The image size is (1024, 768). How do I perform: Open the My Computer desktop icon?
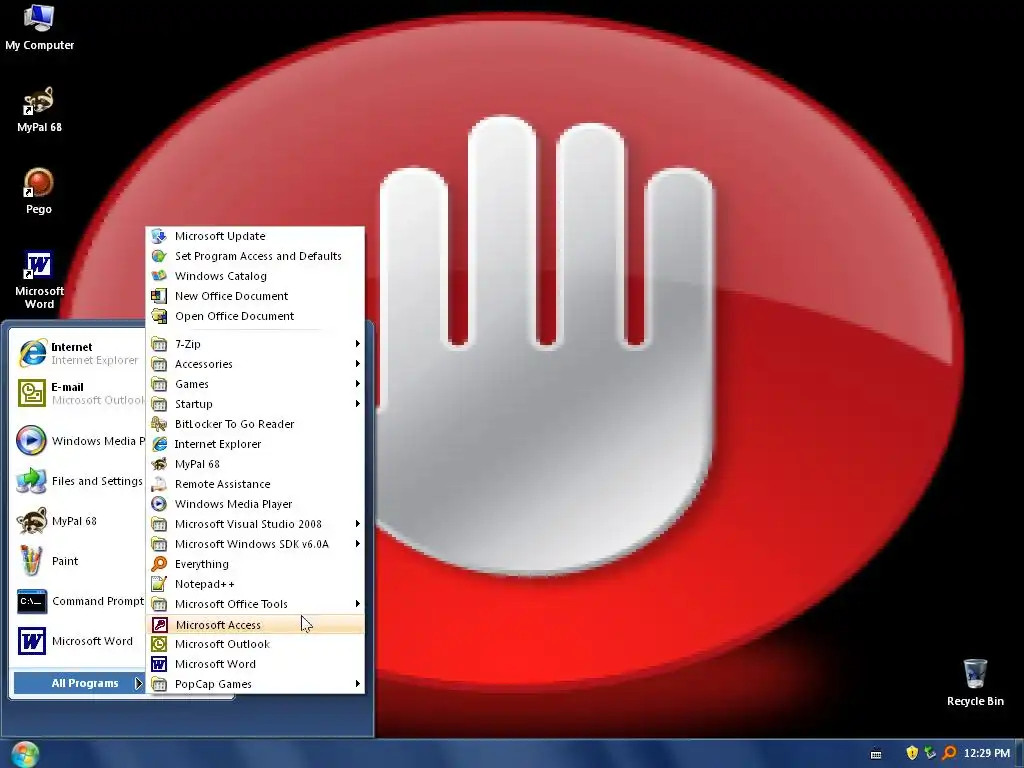pos(39,27)
